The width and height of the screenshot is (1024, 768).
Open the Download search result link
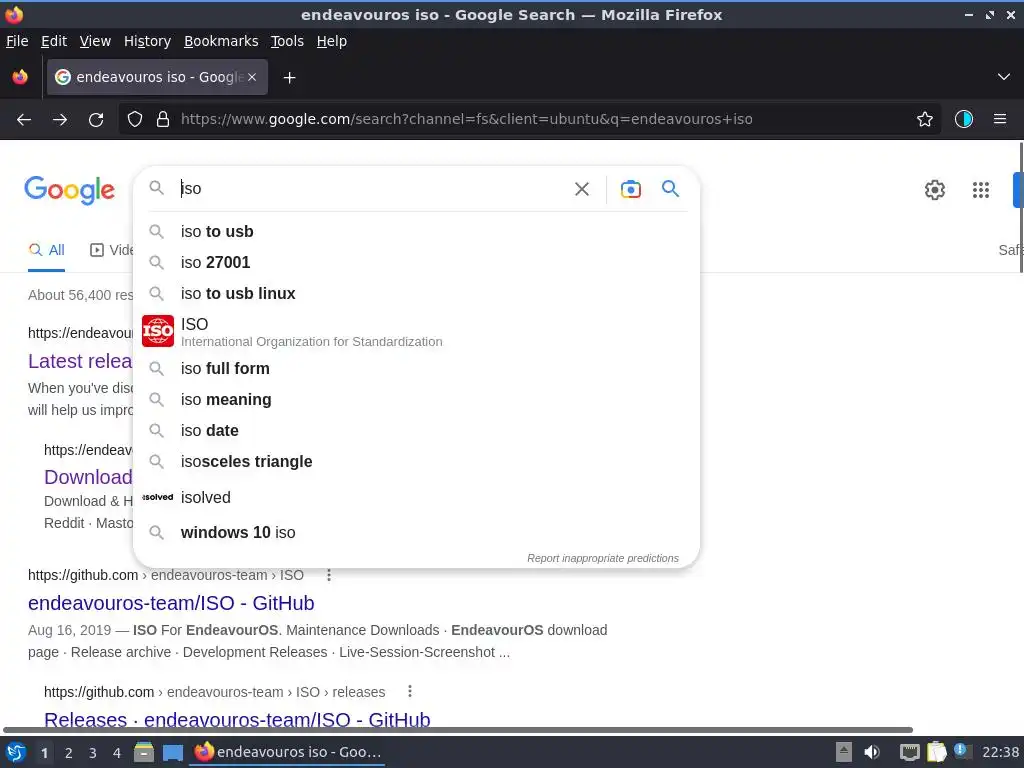point(88,477)
